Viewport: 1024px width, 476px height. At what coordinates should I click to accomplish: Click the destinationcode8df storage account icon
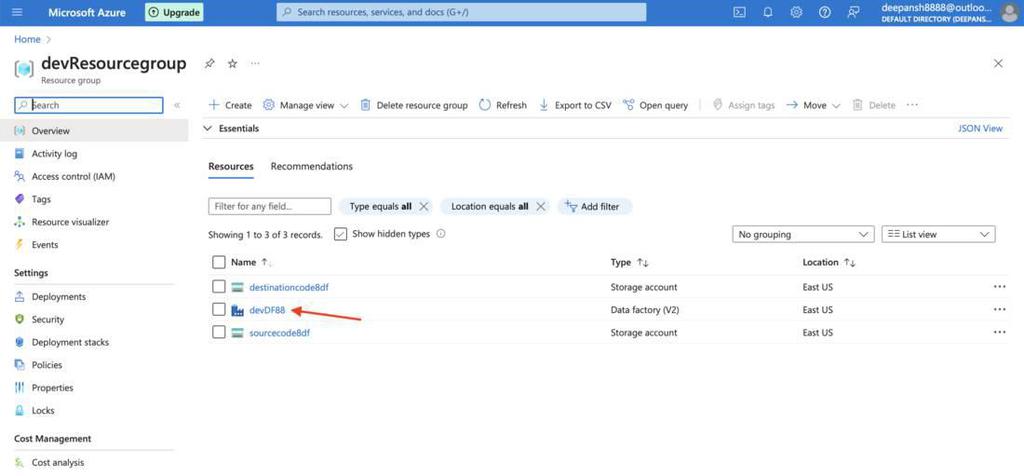point(238,287)
